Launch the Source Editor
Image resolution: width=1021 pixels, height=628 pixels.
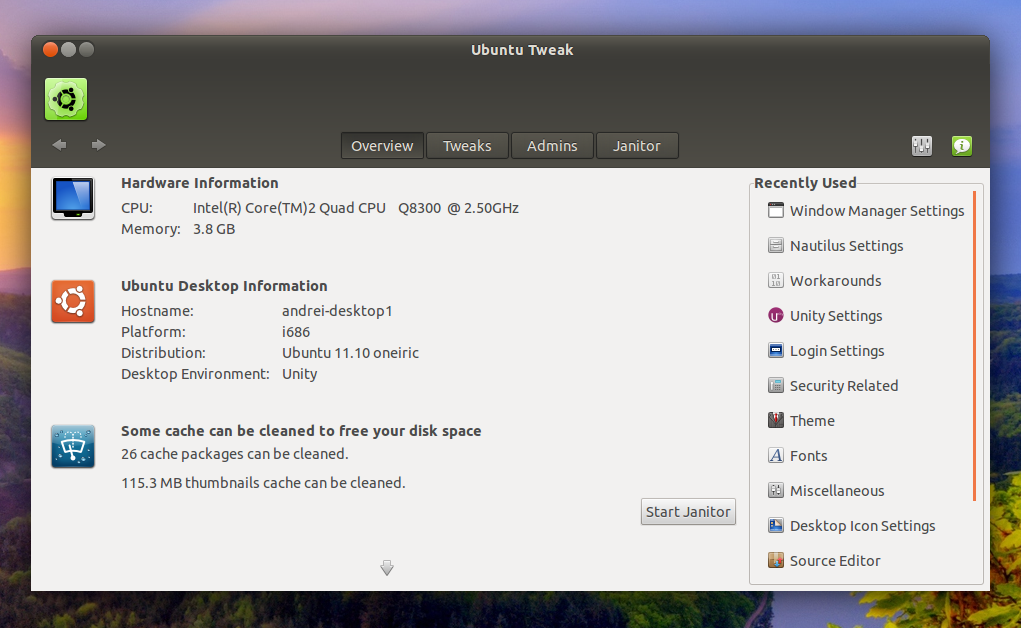[835, 560]
